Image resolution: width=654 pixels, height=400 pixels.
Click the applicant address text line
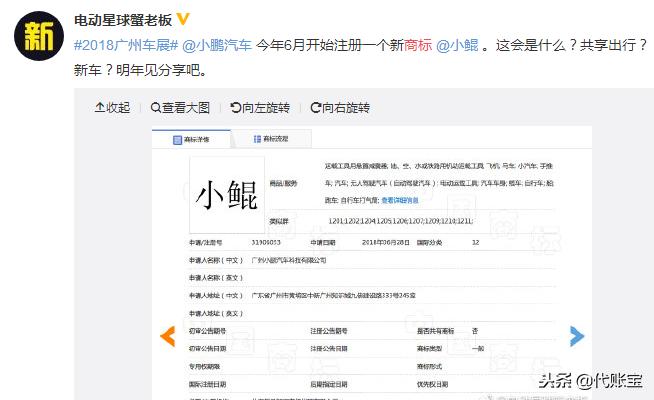[x=333, y=295]
